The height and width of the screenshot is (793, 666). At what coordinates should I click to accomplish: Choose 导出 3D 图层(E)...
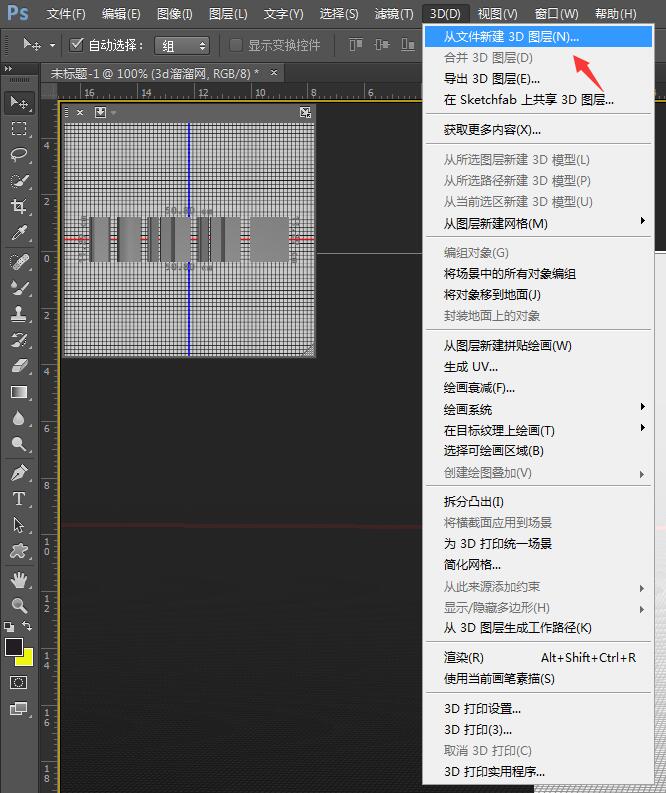tap(538, 79)
